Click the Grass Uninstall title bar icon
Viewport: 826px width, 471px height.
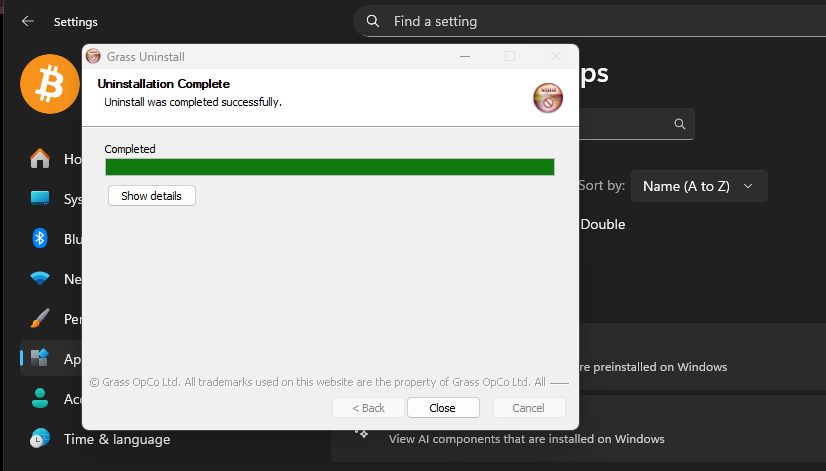point(93,56)
